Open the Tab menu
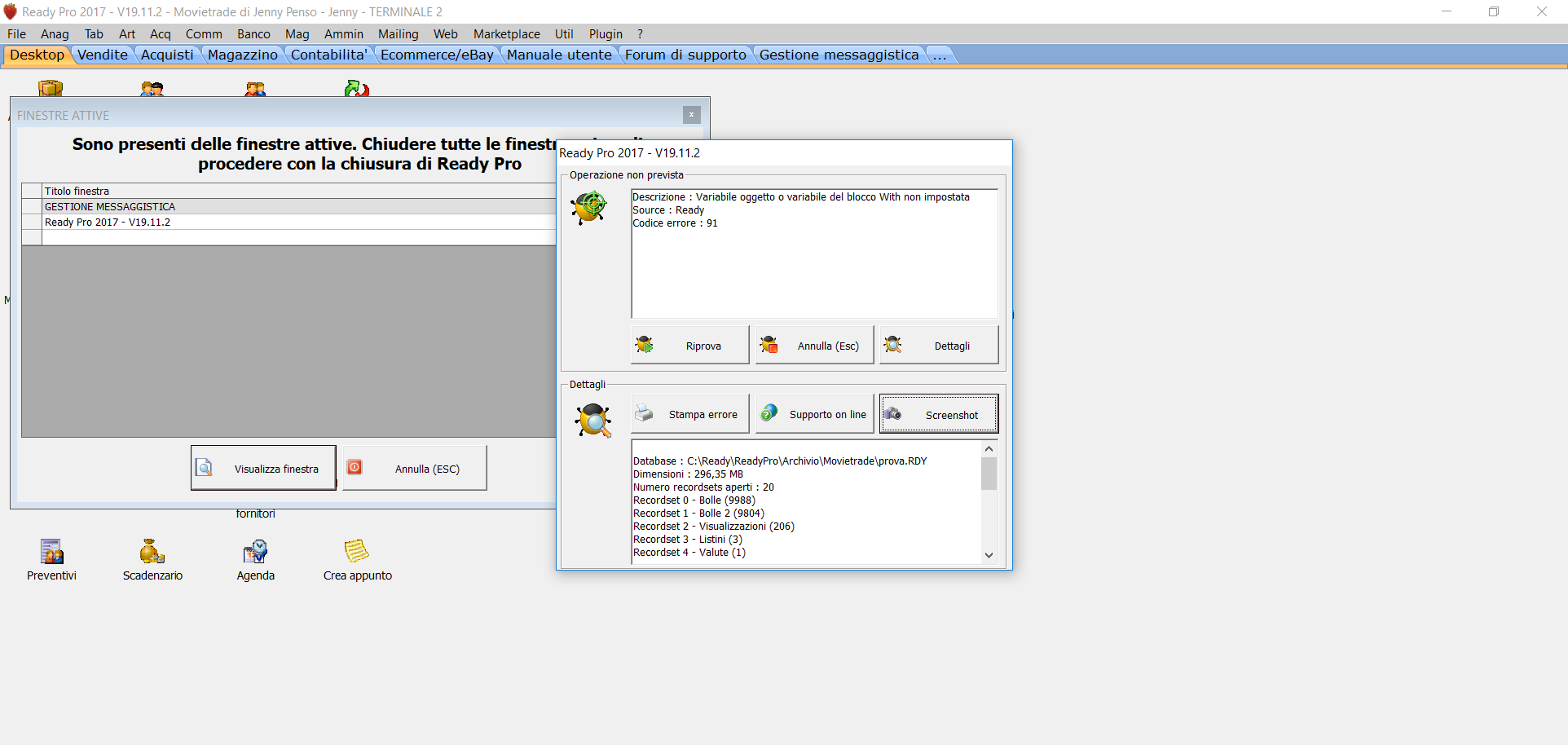 94,33
